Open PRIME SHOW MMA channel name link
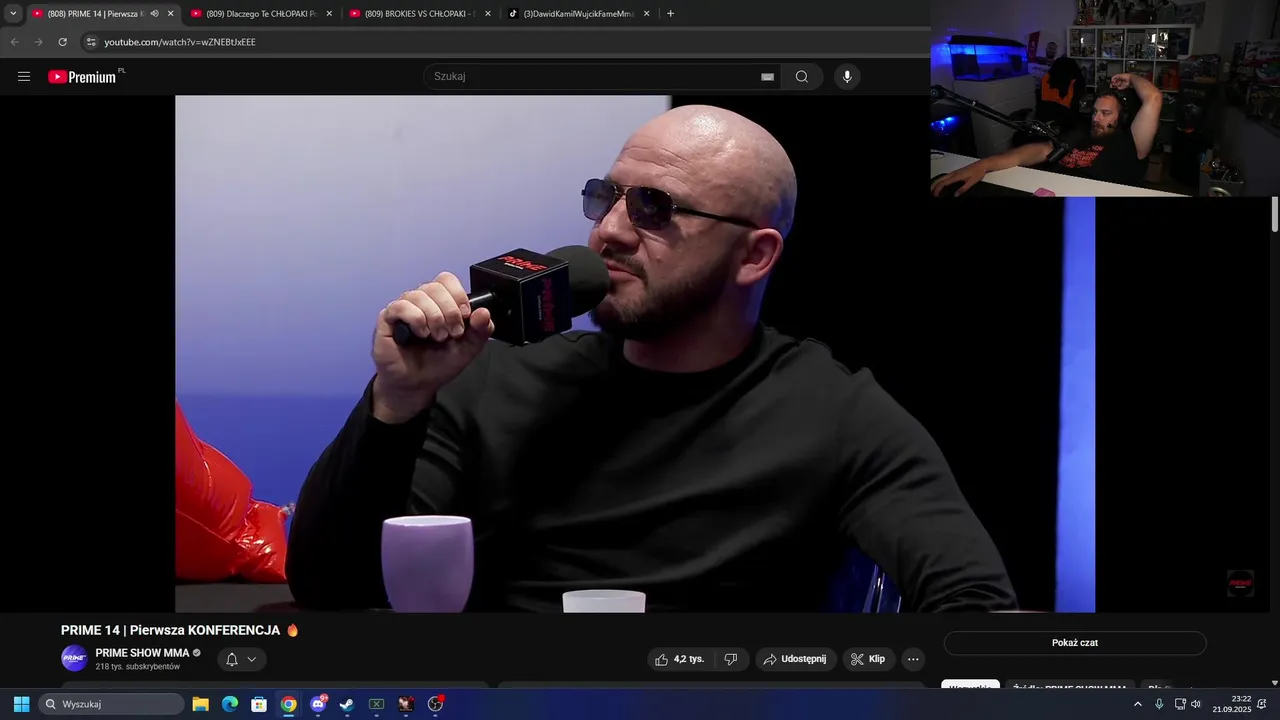The image size is (1280, 720). click(142, 653)
